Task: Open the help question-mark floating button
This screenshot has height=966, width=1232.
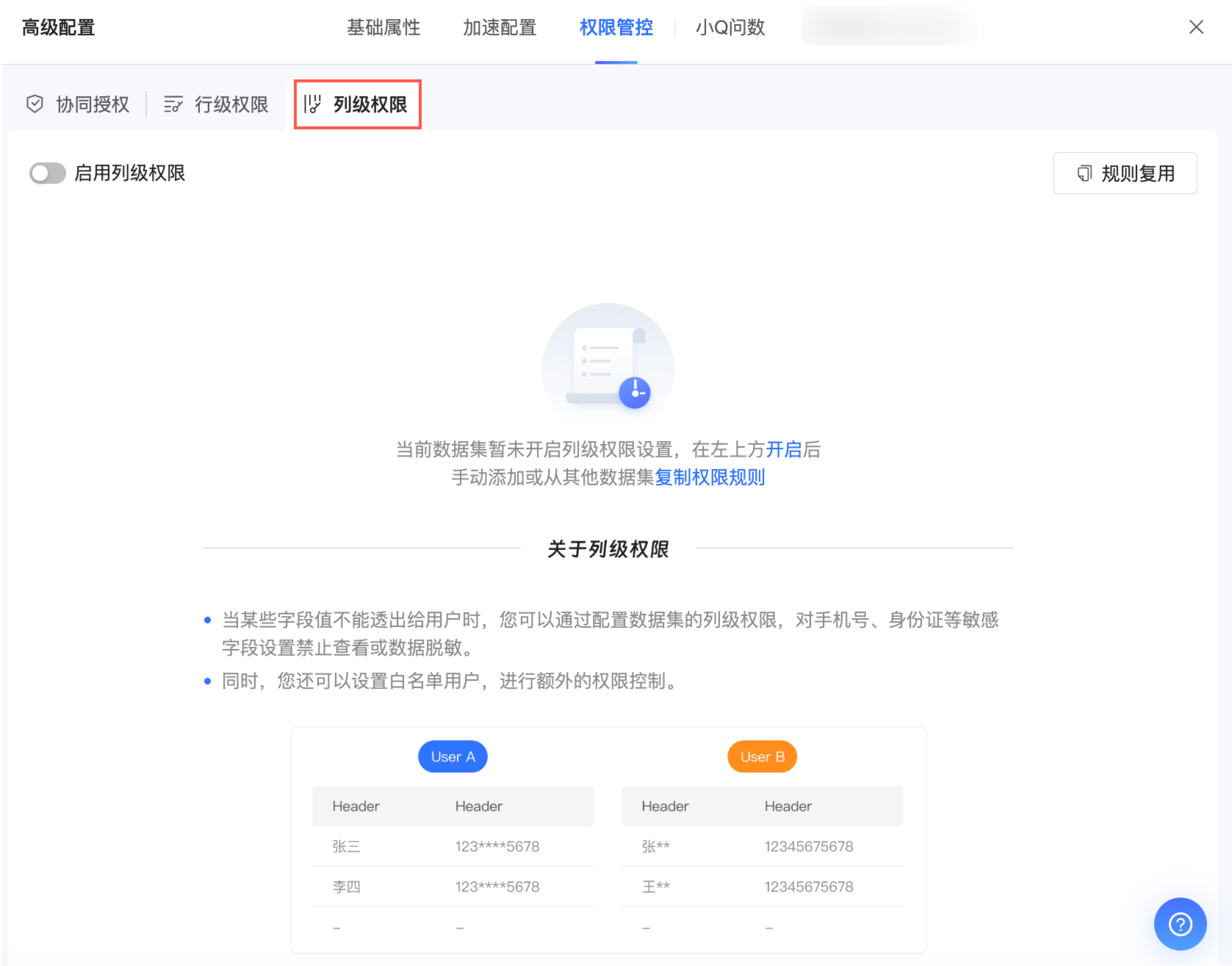Action: (x=1180, y=924)
